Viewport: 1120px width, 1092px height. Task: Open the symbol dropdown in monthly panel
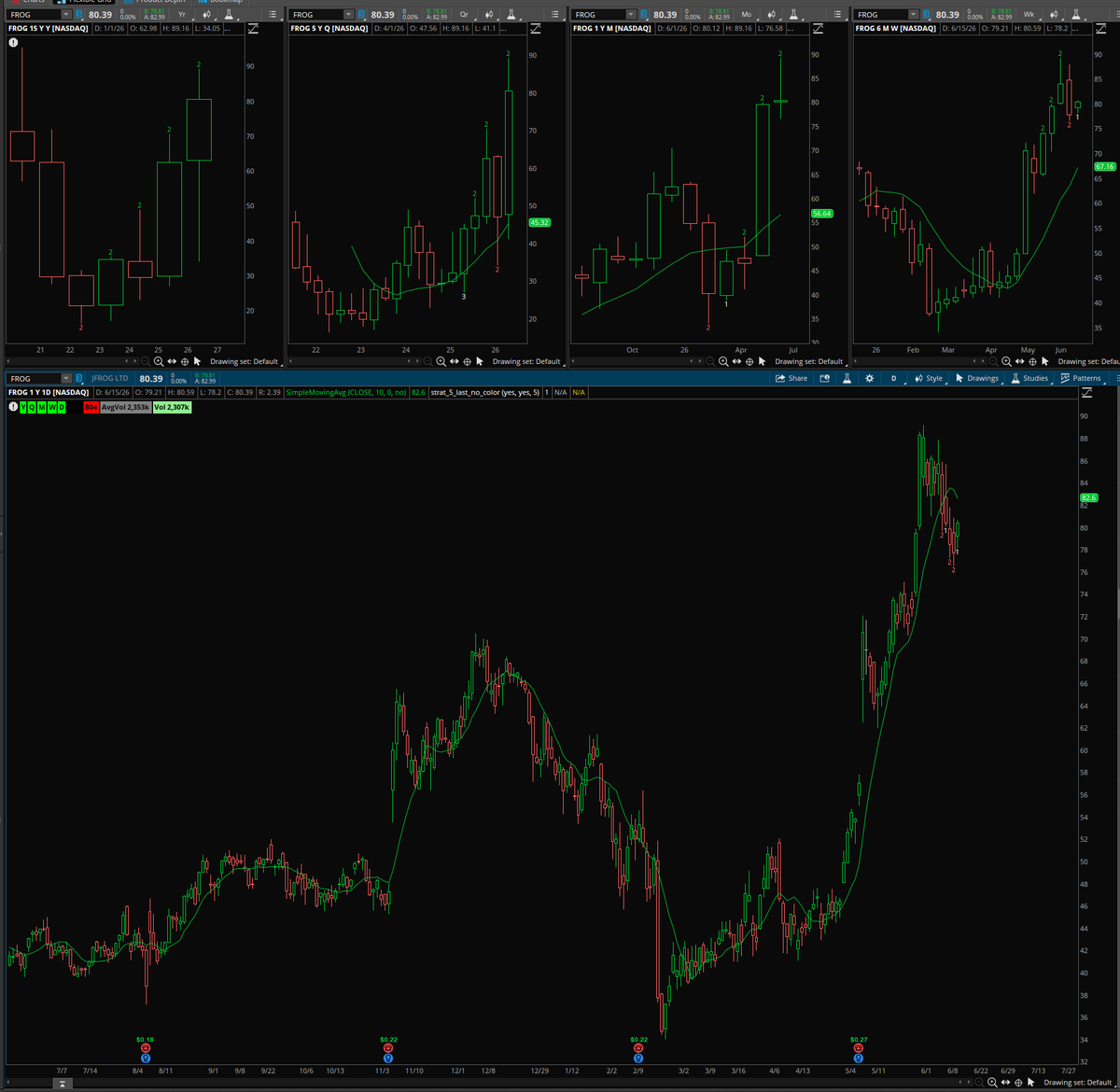(x=631, y=15)
